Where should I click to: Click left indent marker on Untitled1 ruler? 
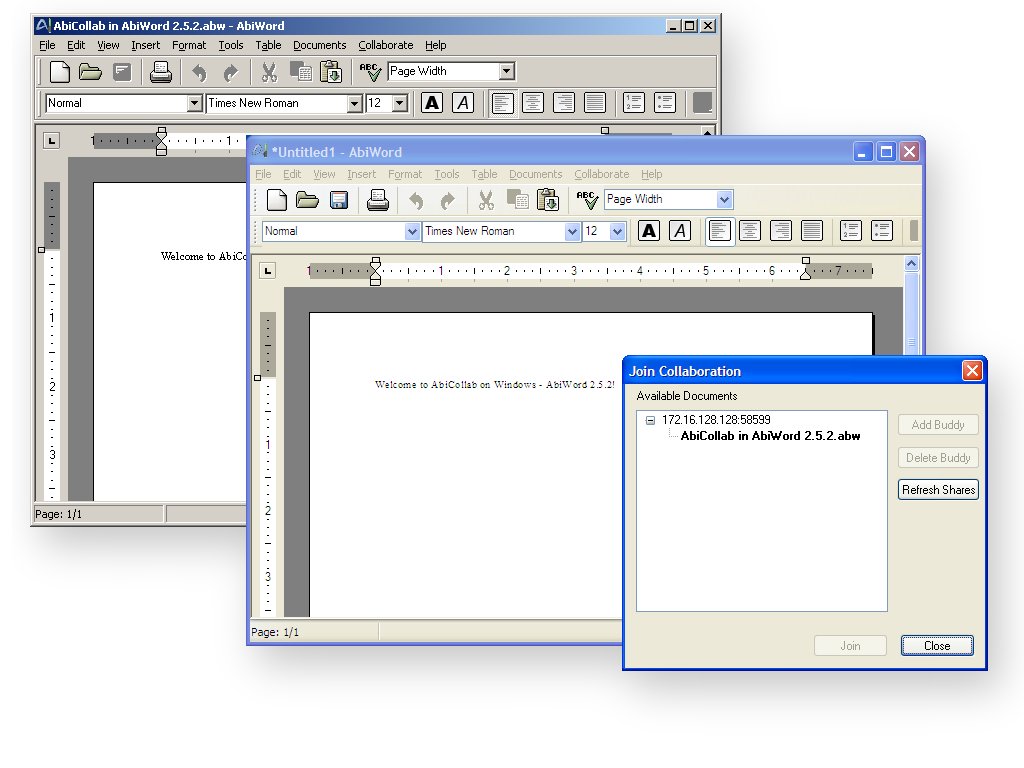[x=376, y=271]
